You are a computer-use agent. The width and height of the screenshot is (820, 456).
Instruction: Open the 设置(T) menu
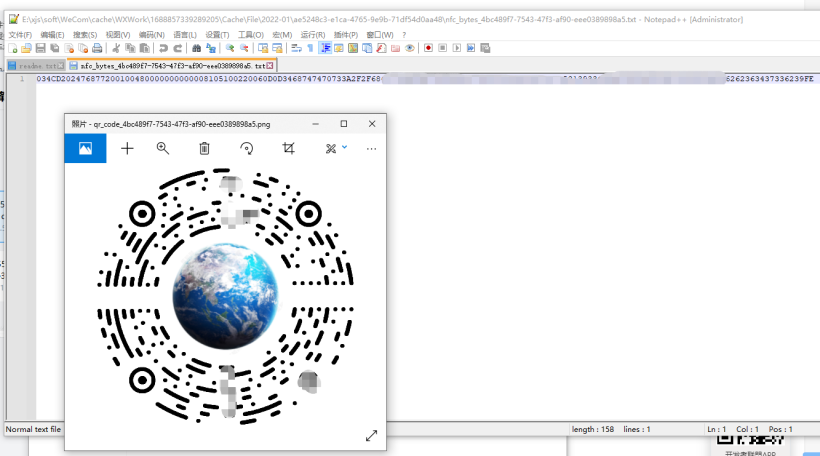[217, 35]
